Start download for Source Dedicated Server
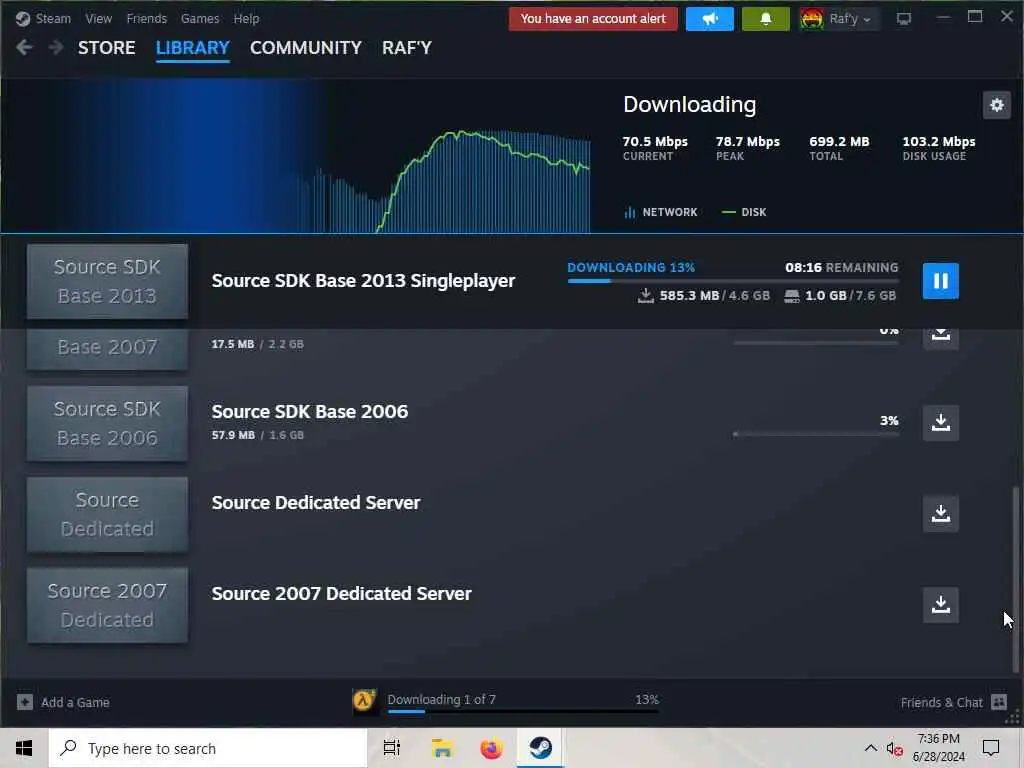 pos(940,513)
